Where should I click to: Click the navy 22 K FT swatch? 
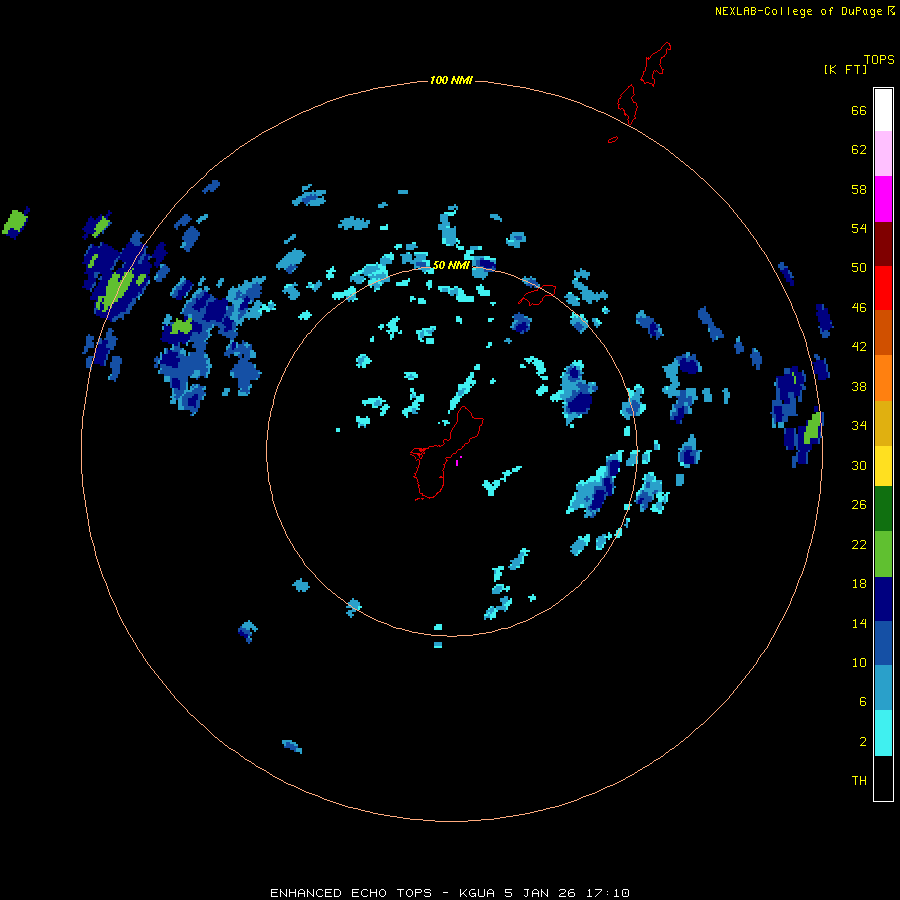click(x=883, y=599)
